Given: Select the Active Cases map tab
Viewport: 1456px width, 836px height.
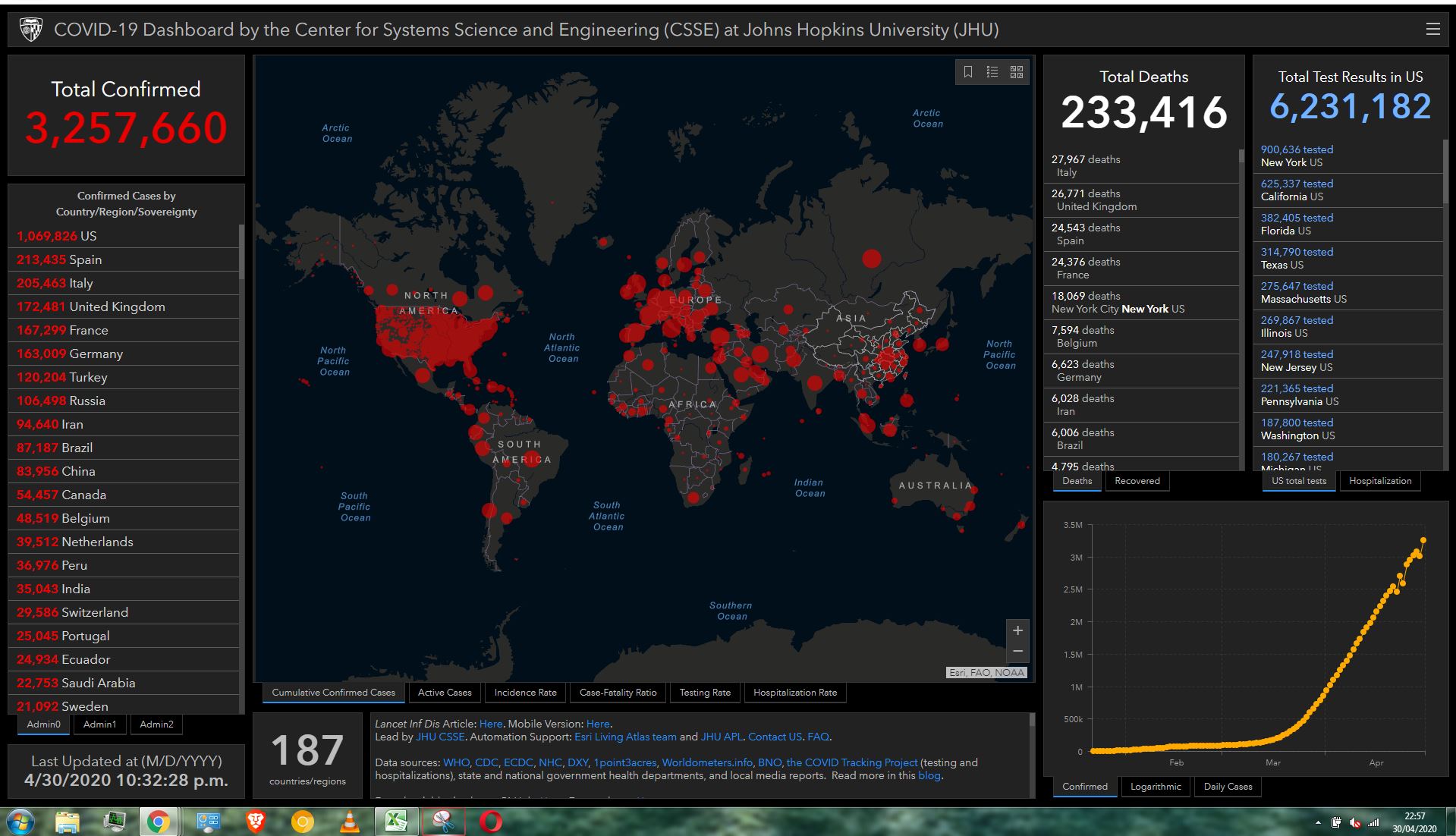Looking at the screenshot, I should pyautogui.click(x=445, y=693).
